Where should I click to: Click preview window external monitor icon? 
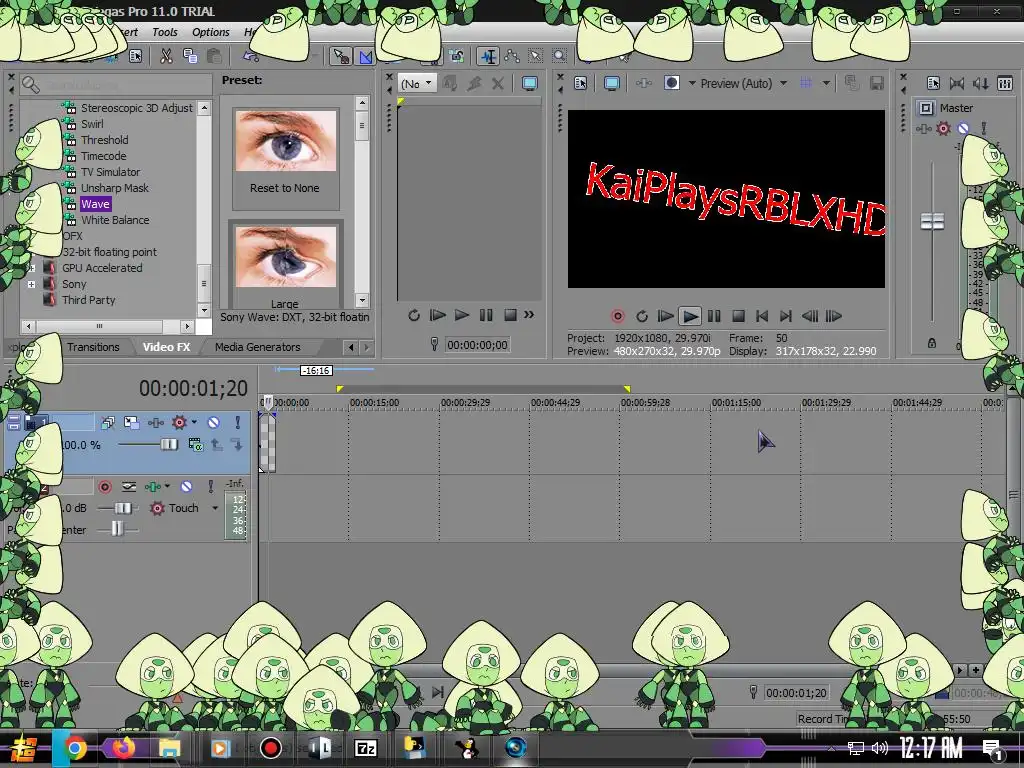612,83
